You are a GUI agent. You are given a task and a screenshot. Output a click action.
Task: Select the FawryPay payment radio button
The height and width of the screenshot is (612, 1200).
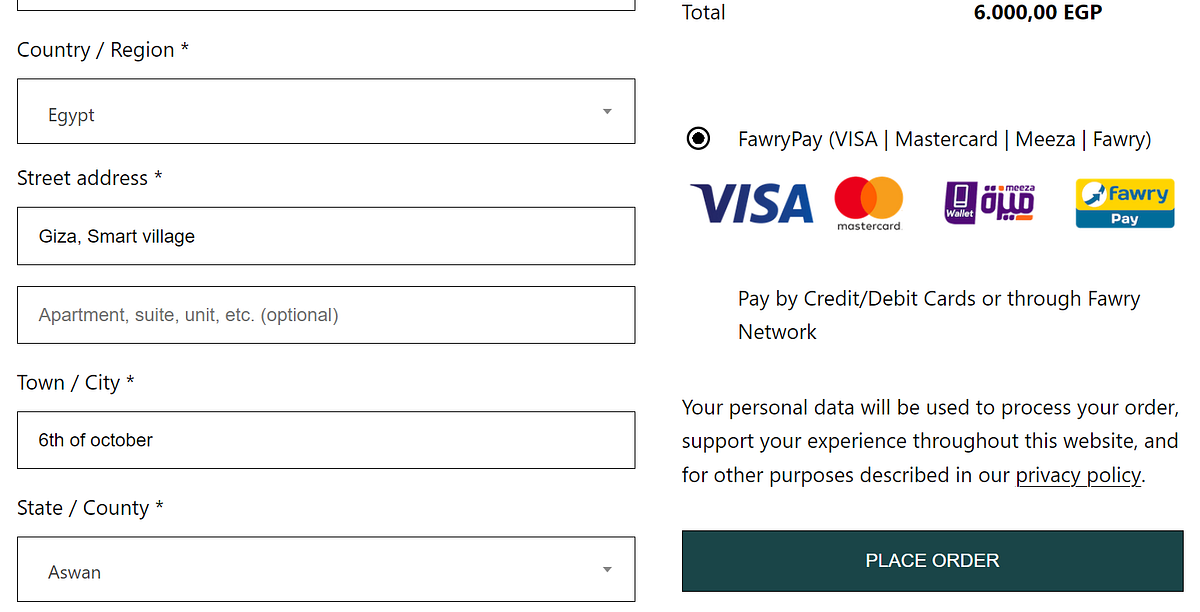698,139
